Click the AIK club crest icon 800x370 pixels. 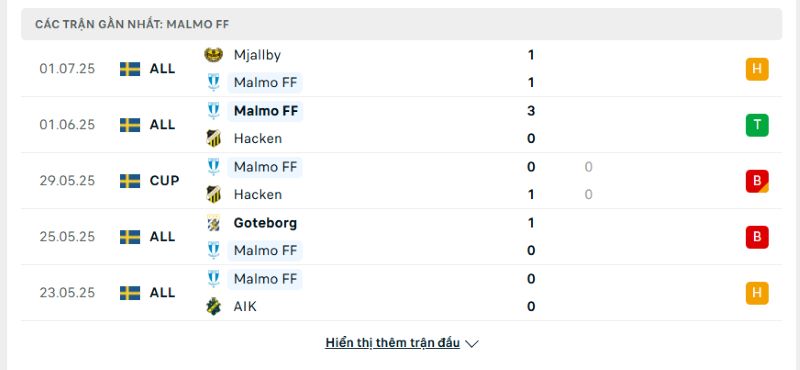coord(213,306)
